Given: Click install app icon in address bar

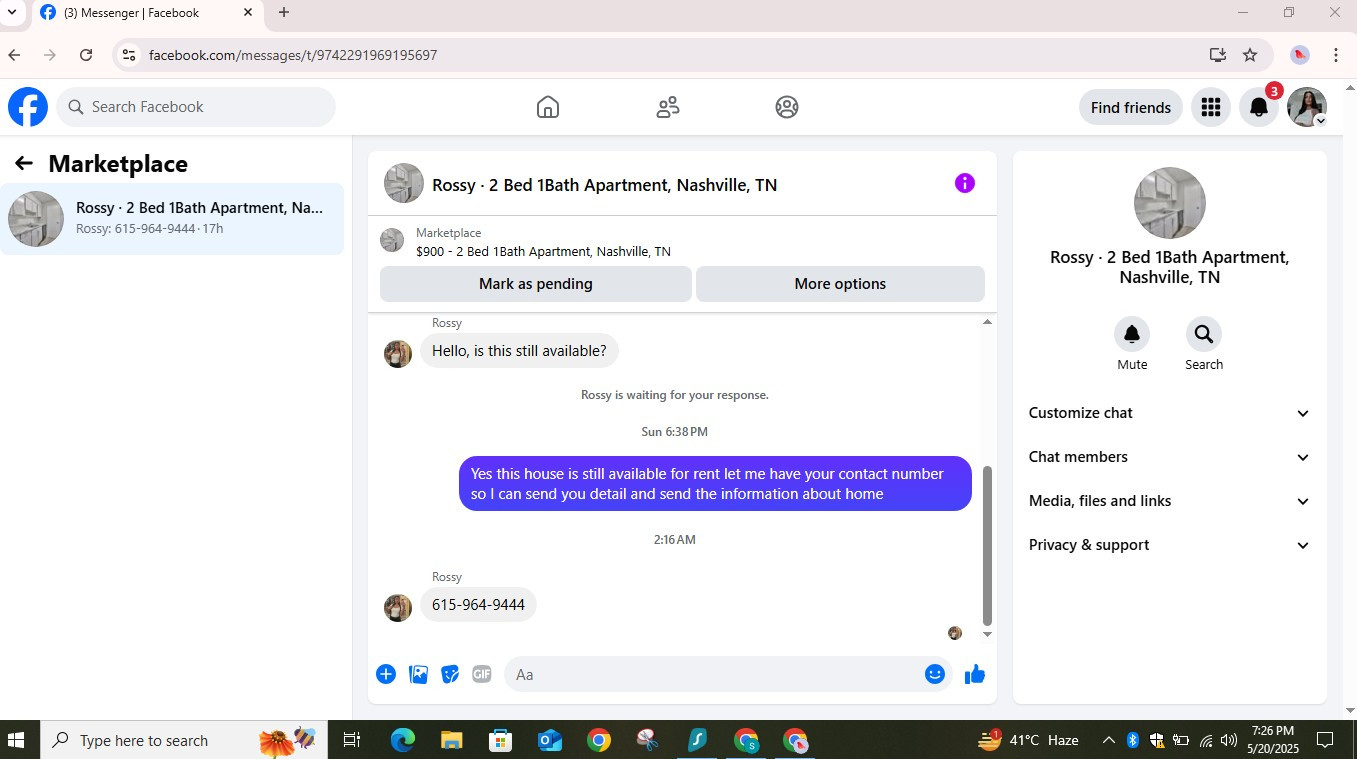Looking at the screenshot, I should pos(1218,55).
